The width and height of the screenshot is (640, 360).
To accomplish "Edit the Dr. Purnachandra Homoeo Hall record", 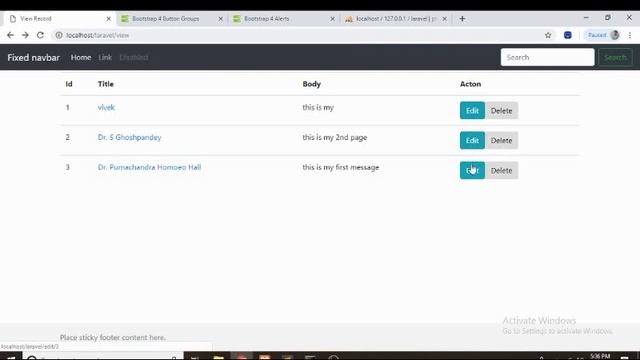I will click(472, 171).
